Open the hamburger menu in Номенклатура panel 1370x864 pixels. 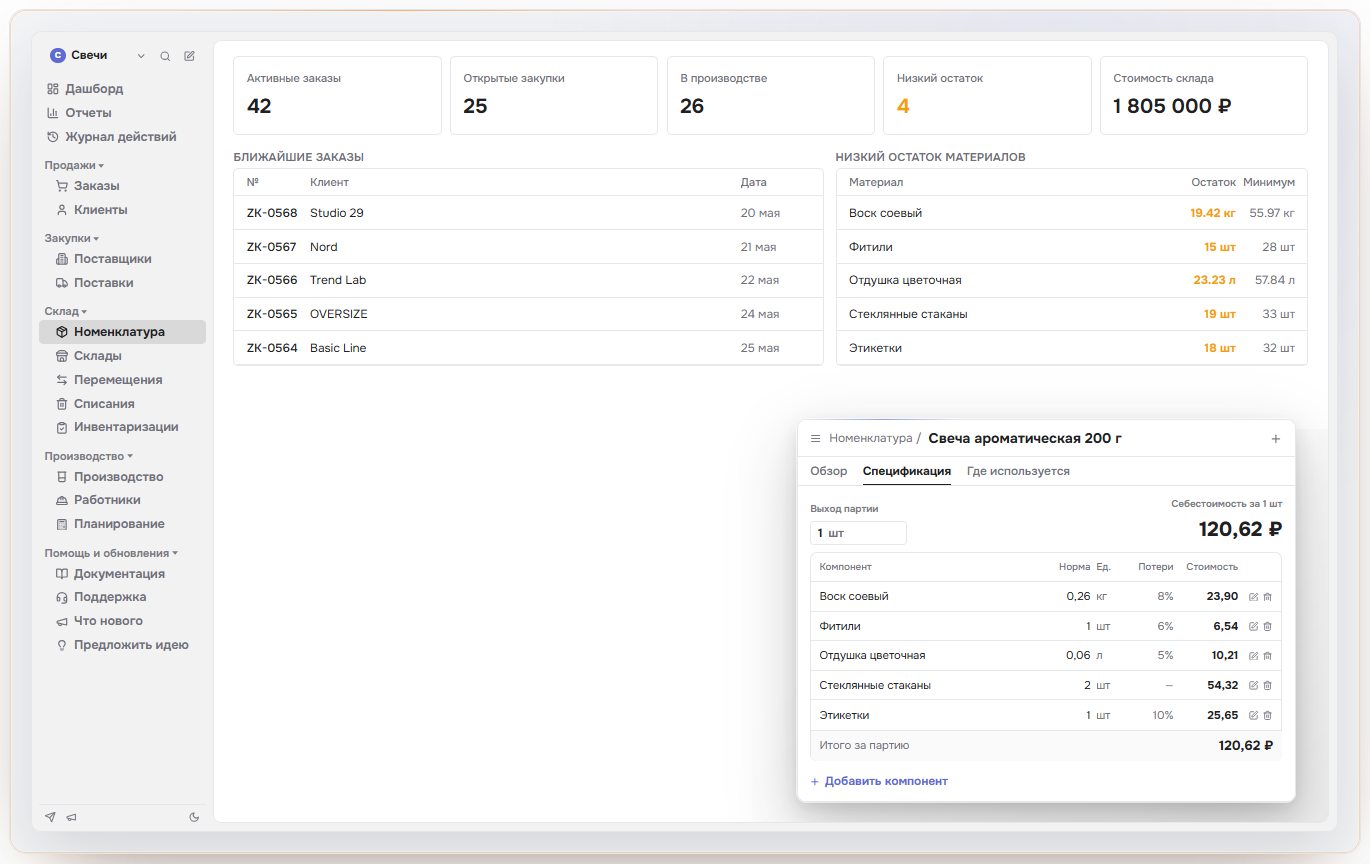815,438
